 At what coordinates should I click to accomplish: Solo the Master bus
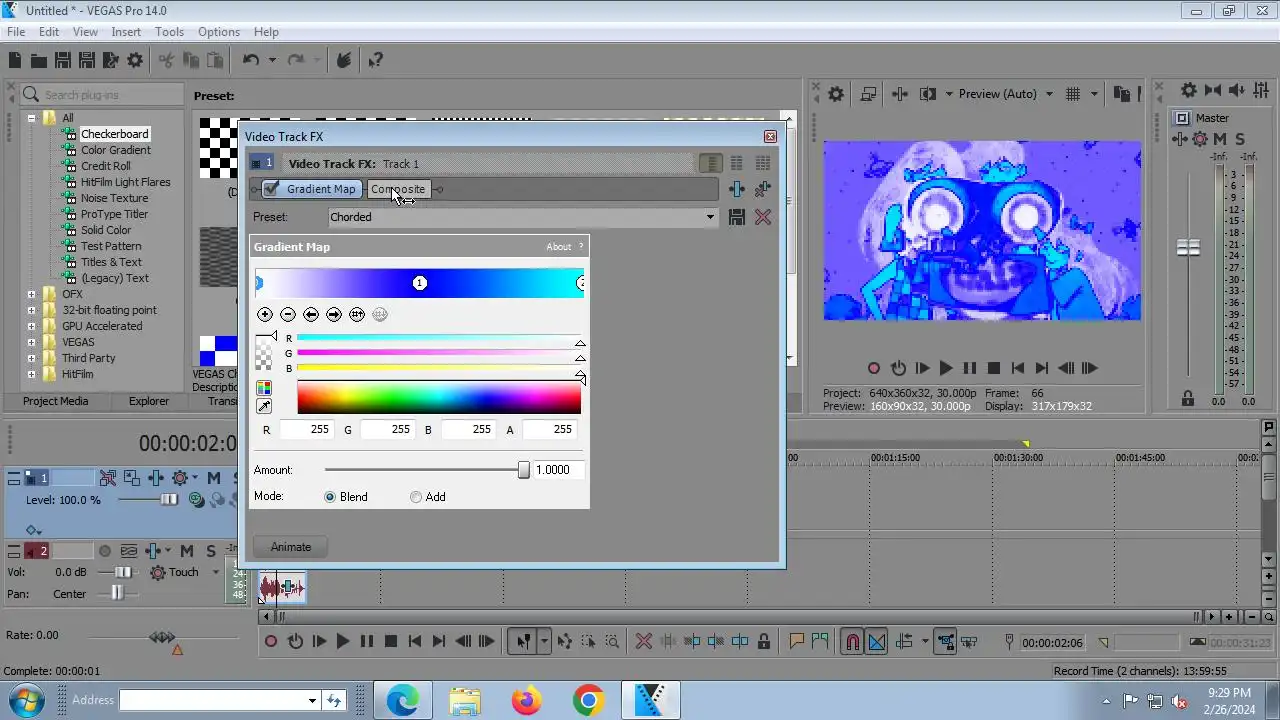(1240, 139)
